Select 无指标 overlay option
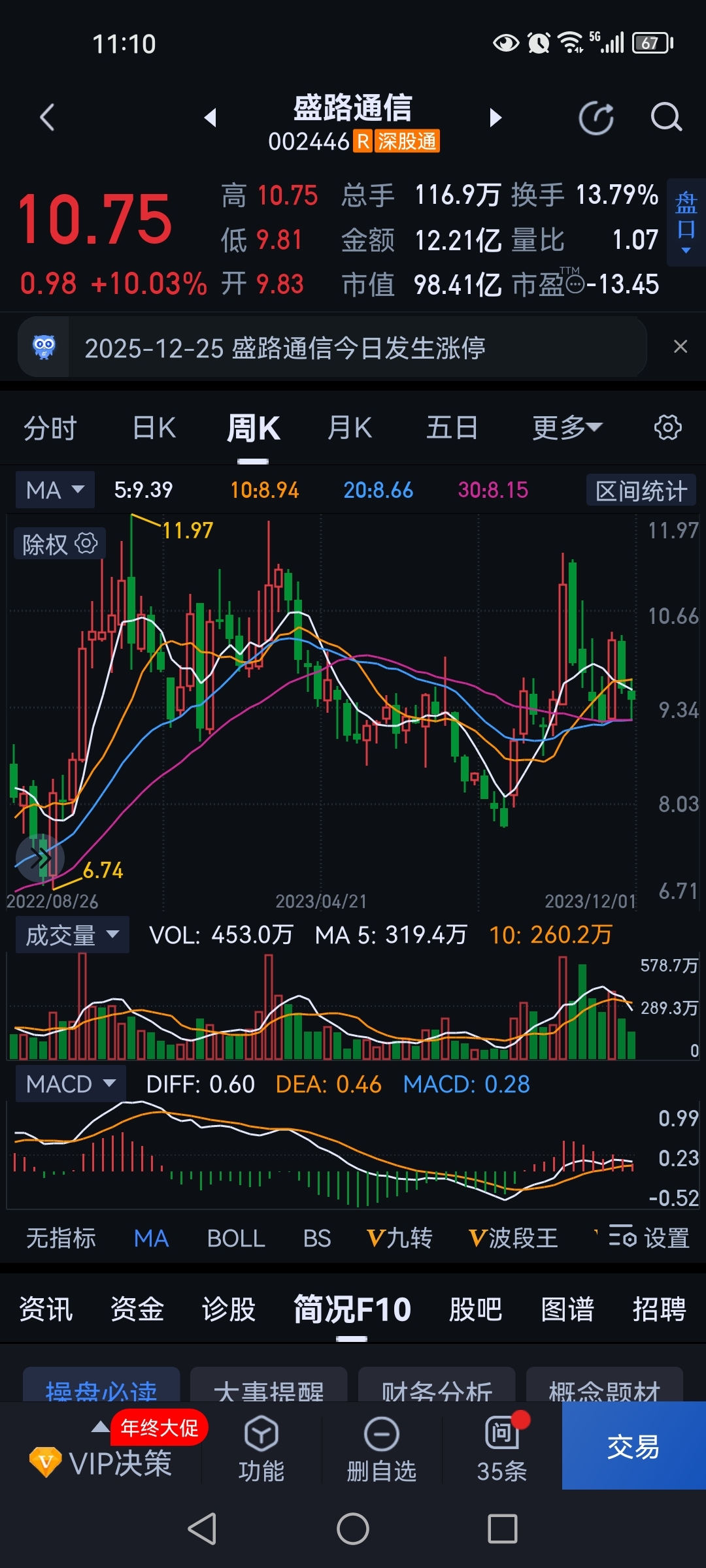Viewport: 706px width, 1568px height. [61, 1238]
